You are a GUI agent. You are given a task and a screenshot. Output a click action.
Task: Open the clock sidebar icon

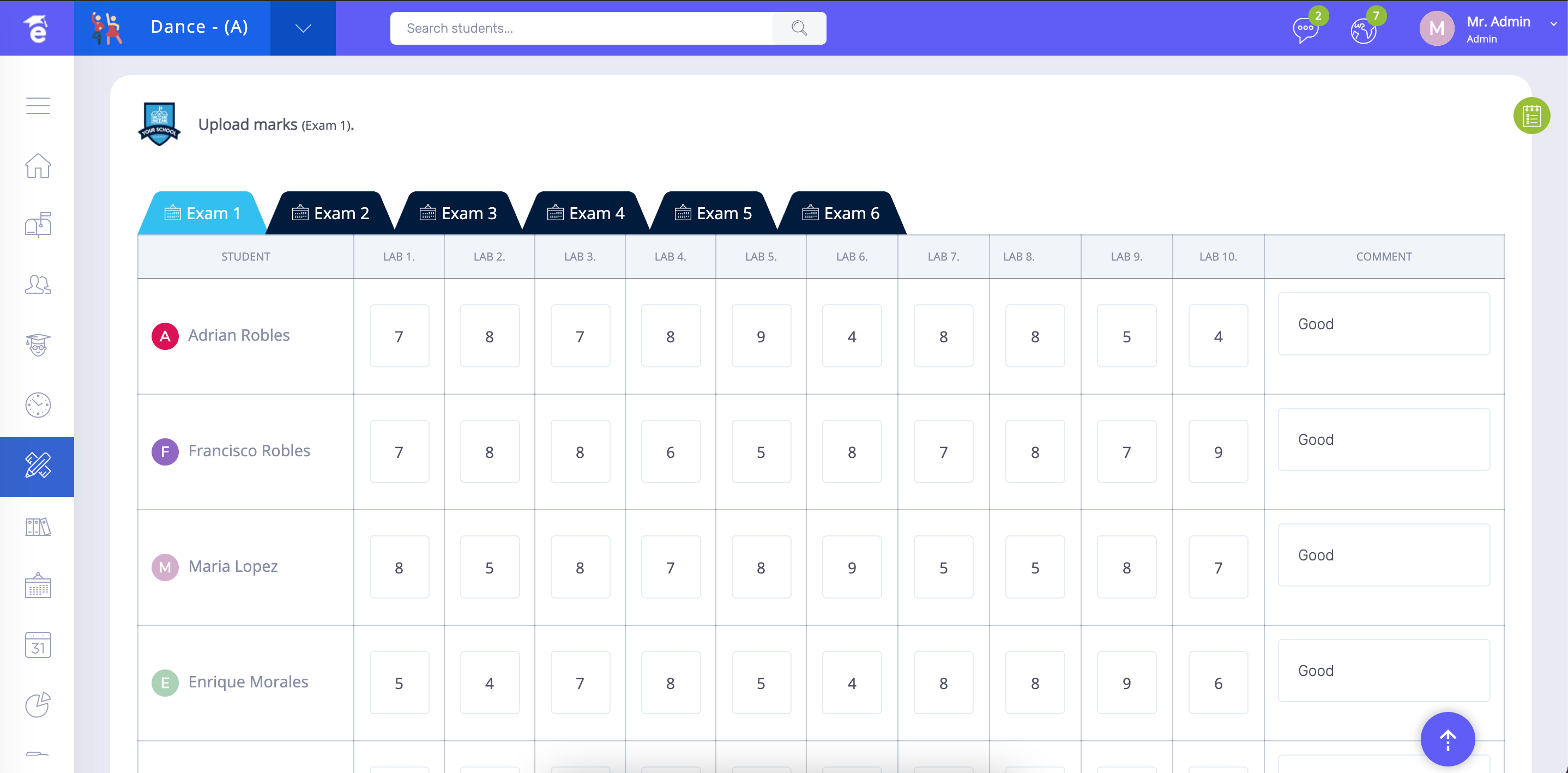(x=38, y=404)
